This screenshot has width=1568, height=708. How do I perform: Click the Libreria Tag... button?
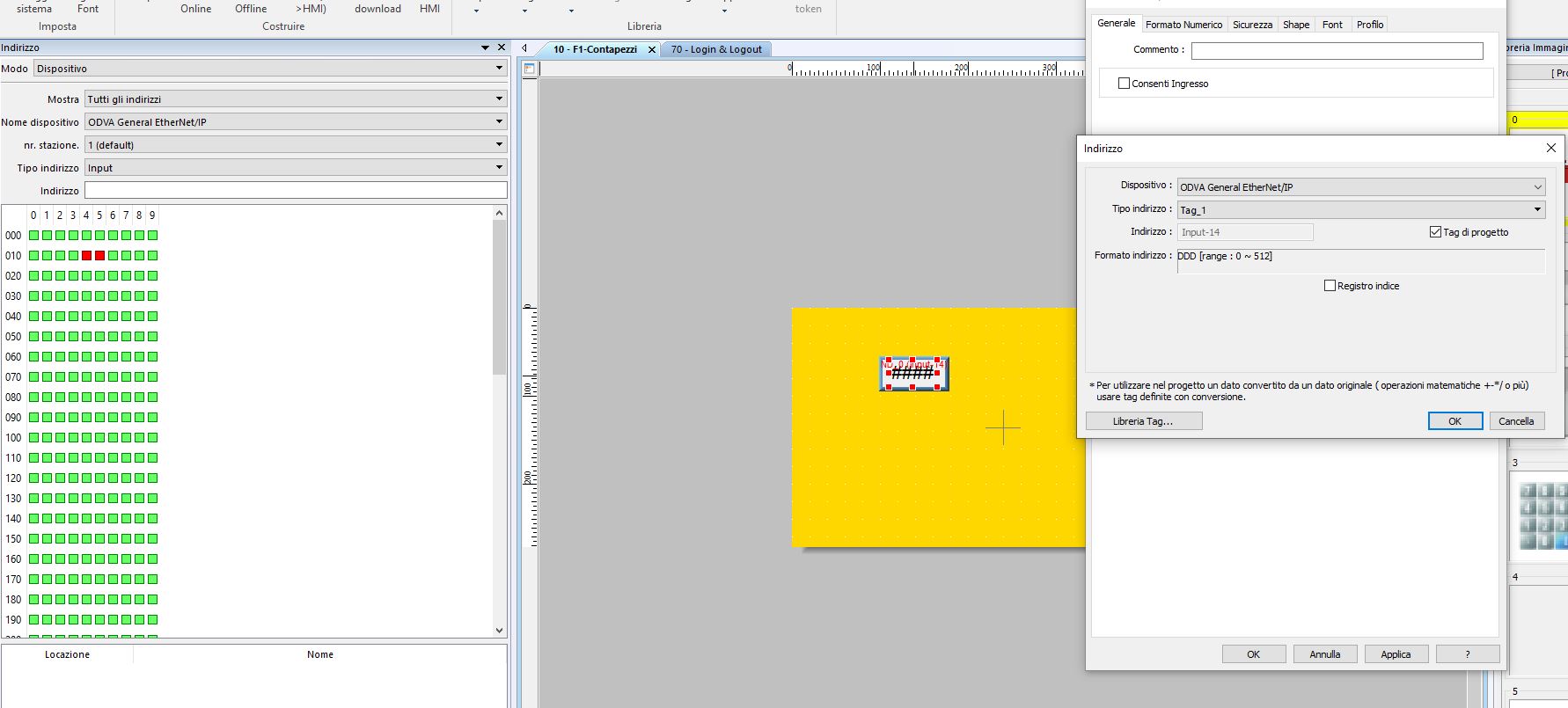pos(1143,421)
